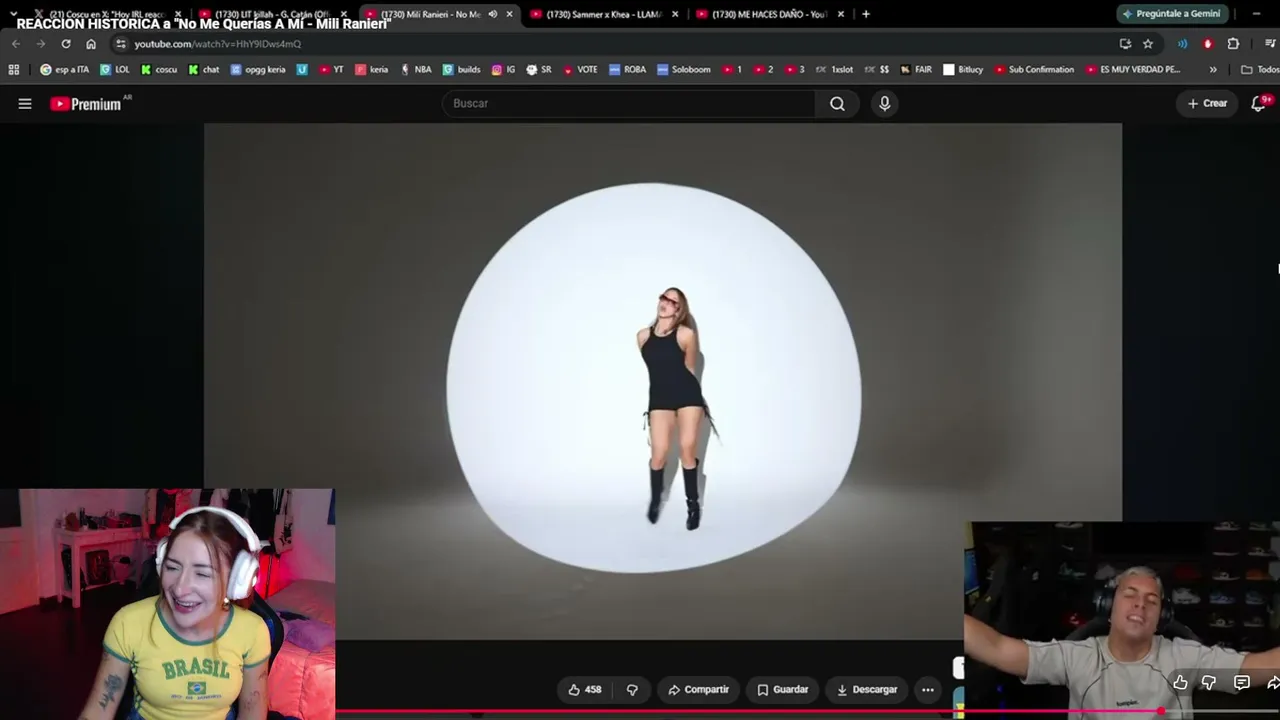
Task: Click the dislike thumb on overlay webcam
Action: point(1209,682)
